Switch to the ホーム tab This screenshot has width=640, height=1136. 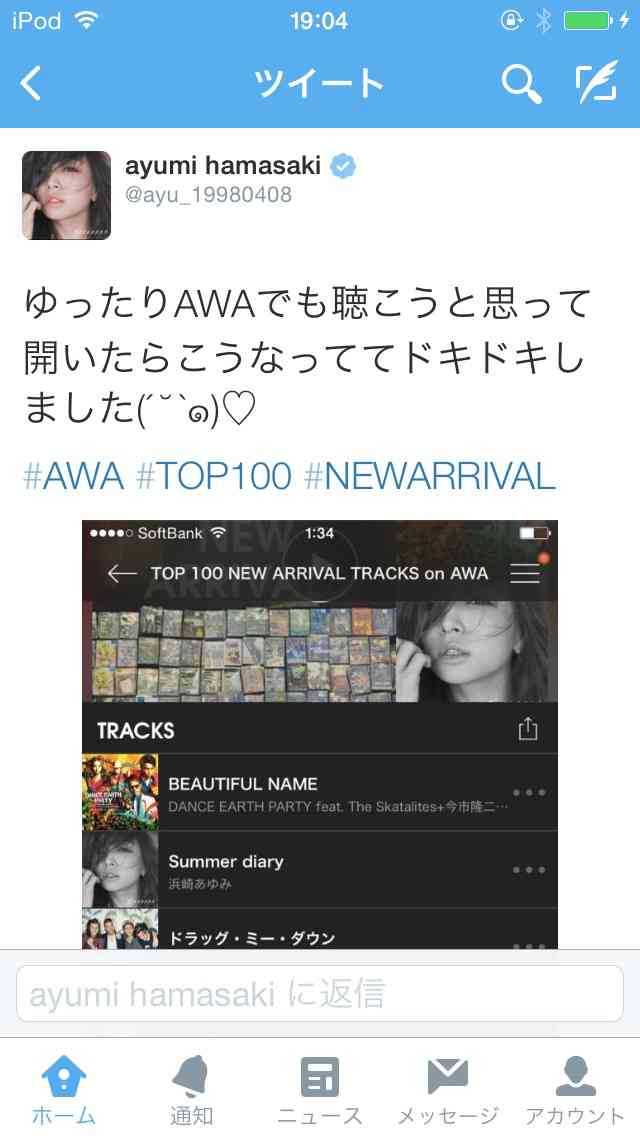(x=64, y=1090)
